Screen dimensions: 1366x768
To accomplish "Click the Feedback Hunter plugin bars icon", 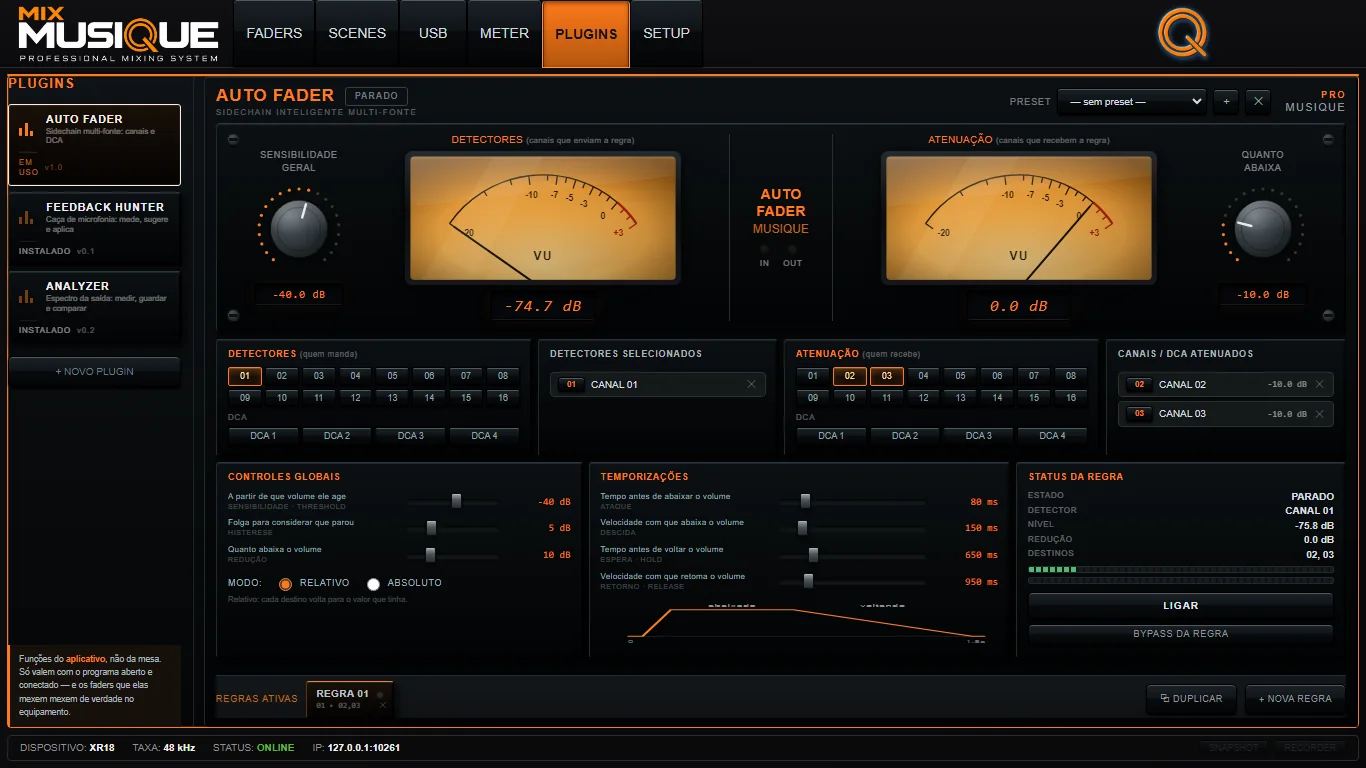I will pos(26,216).
